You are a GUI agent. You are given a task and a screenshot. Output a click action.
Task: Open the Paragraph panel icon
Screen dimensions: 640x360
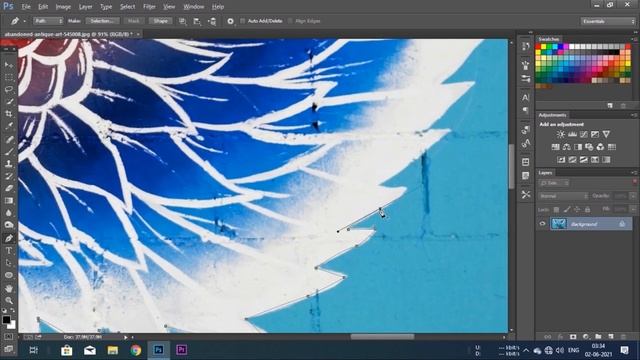(526, 110)
